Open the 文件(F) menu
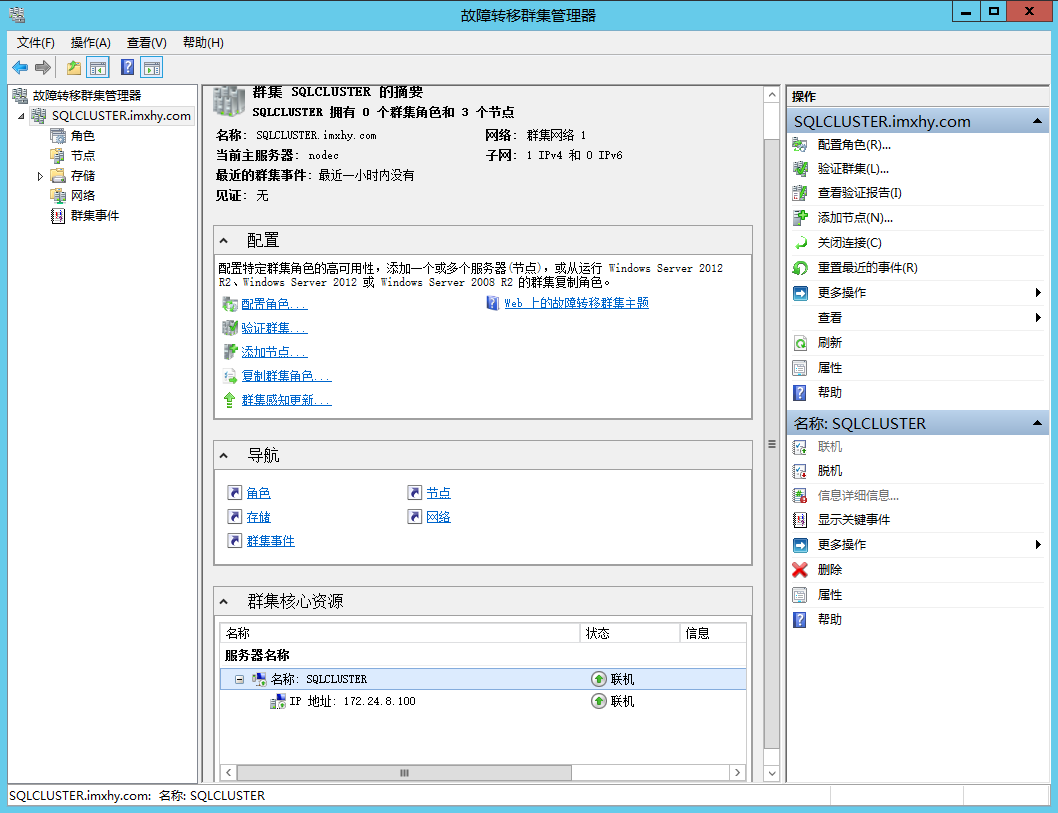The image size is (1058, 813). point(35,43)
